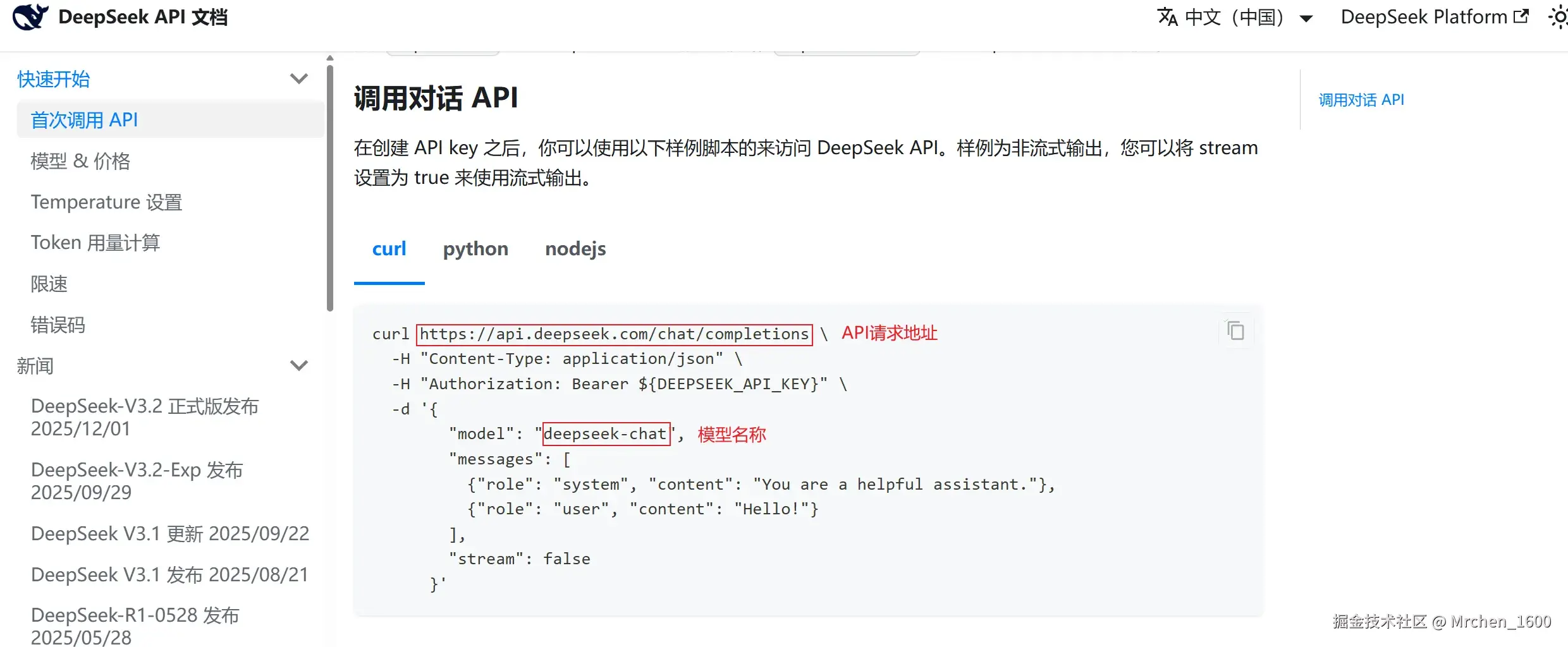
Task: Jump to 调用对话 API in table of contents
Action: pyautogui.click(x=1361, y=100)
